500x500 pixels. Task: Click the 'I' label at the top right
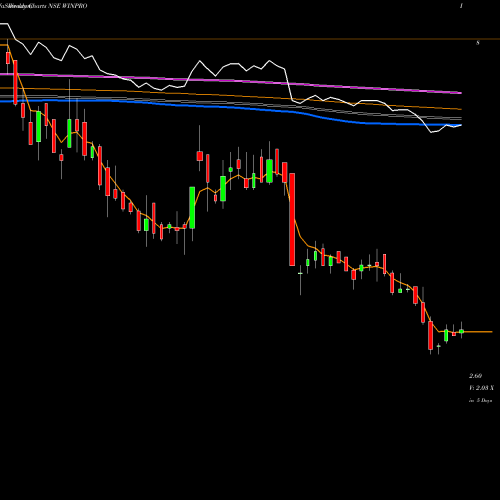(461, 6)
